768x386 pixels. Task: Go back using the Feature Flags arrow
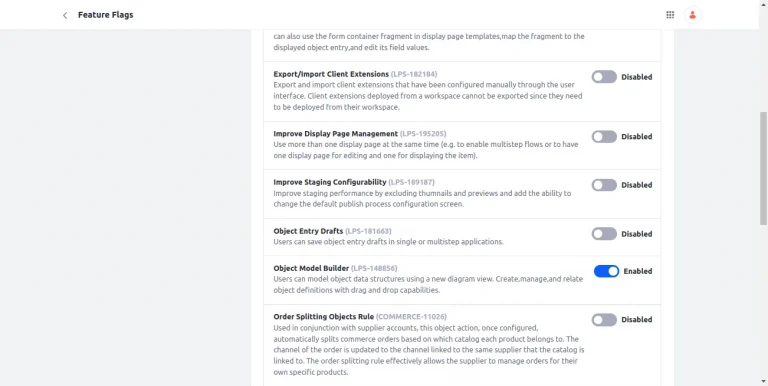coord(65,15)
